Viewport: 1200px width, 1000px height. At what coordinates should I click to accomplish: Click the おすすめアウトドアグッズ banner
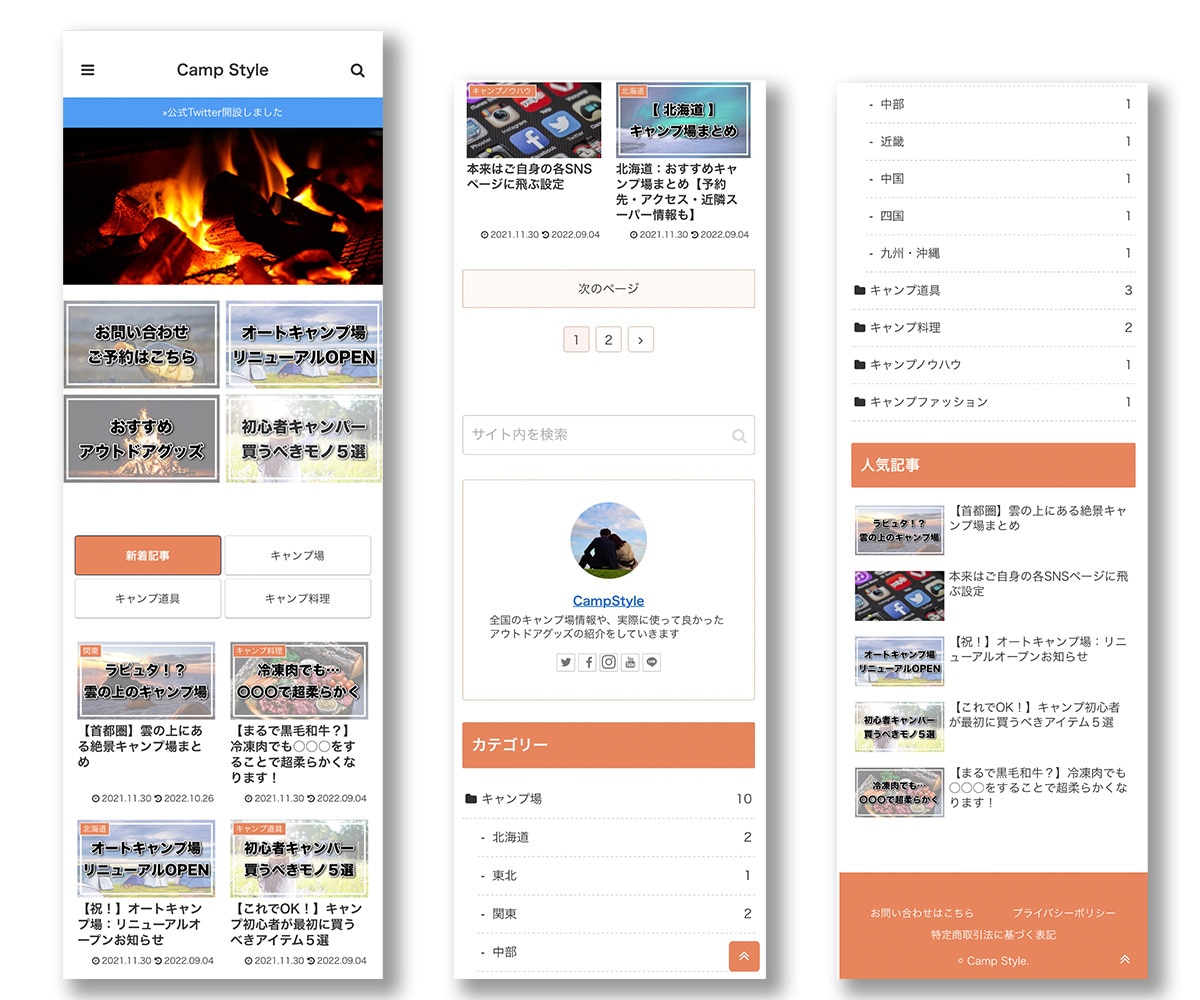pyautogui.click(x=142, y=439)
